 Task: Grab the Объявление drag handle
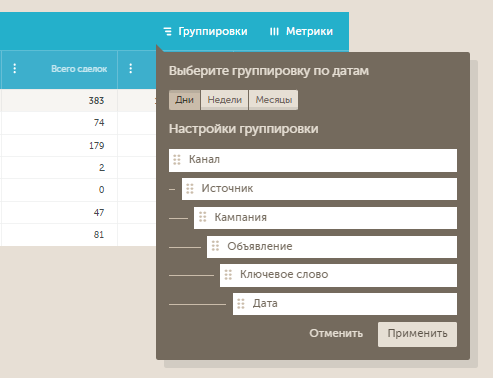click(215, 246)
